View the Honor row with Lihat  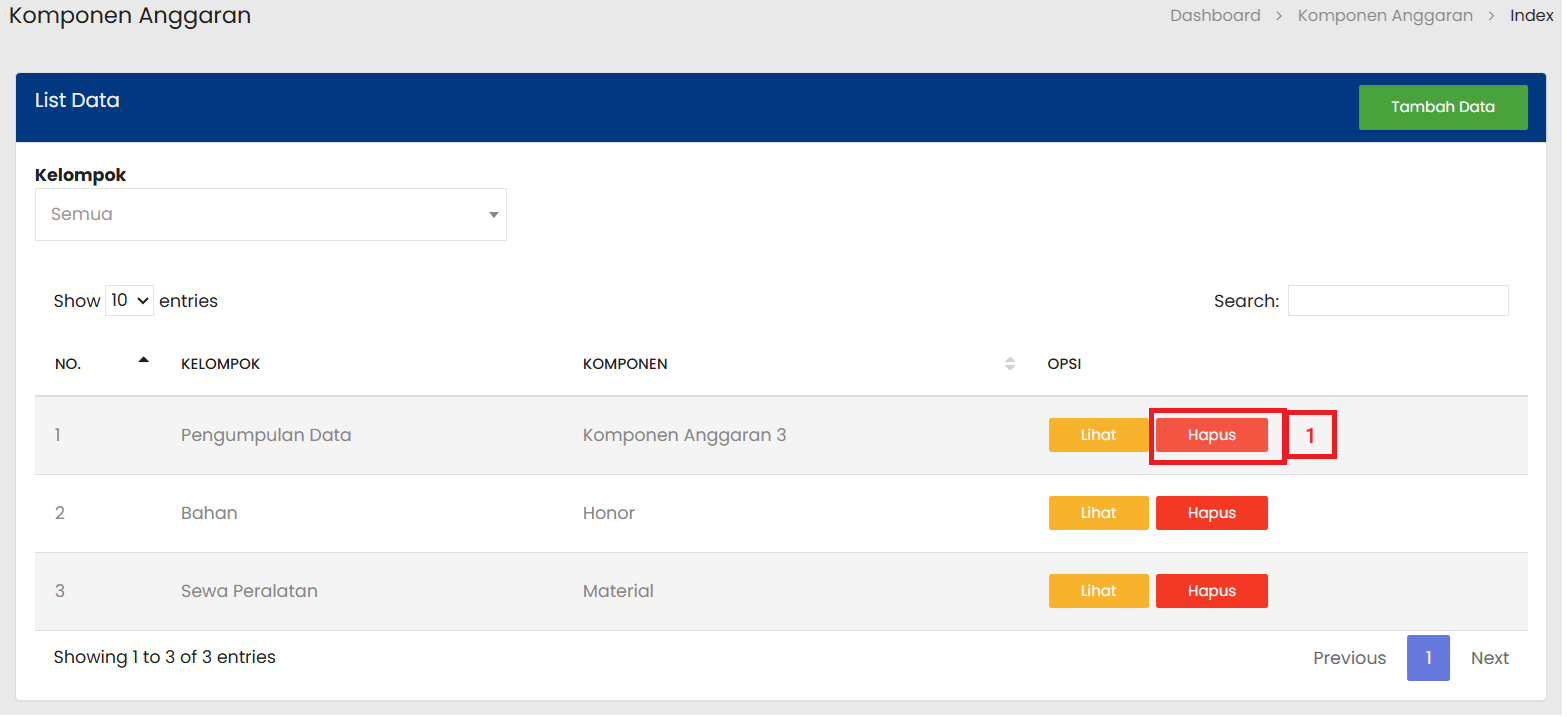(x=1098, y=513)
